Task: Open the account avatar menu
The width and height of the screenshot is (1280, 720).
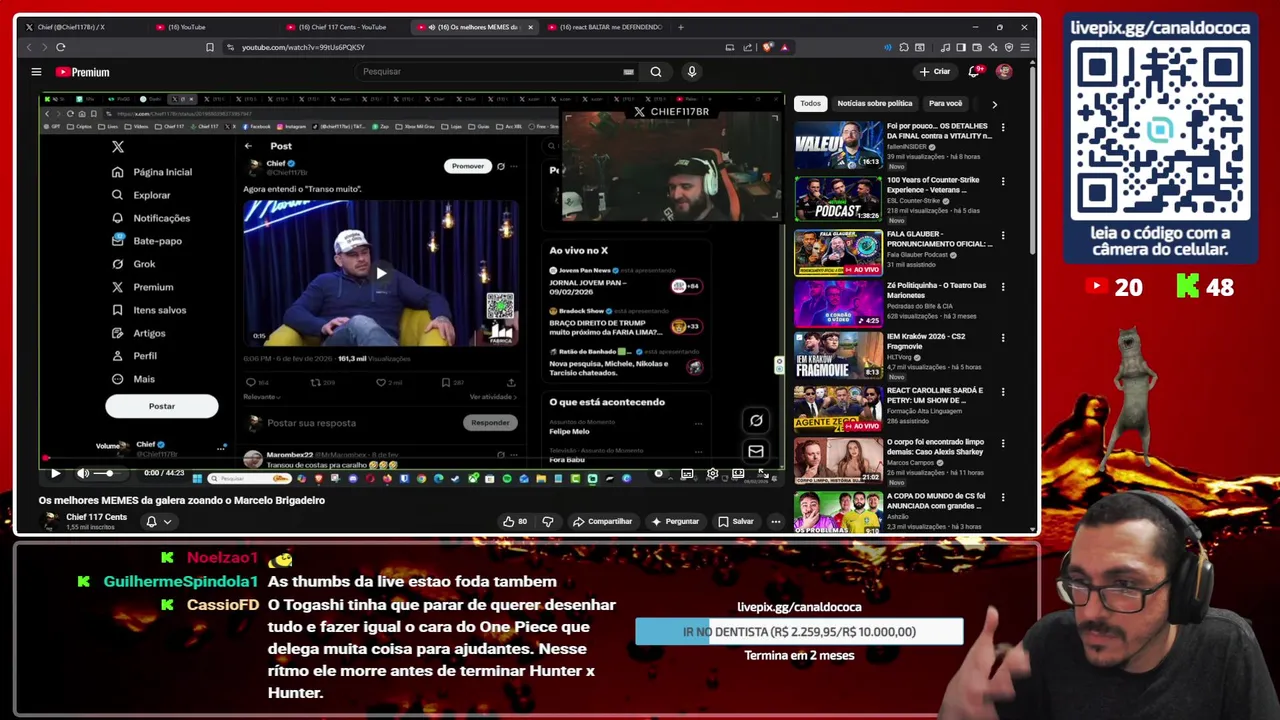Action: (1004, 72)
